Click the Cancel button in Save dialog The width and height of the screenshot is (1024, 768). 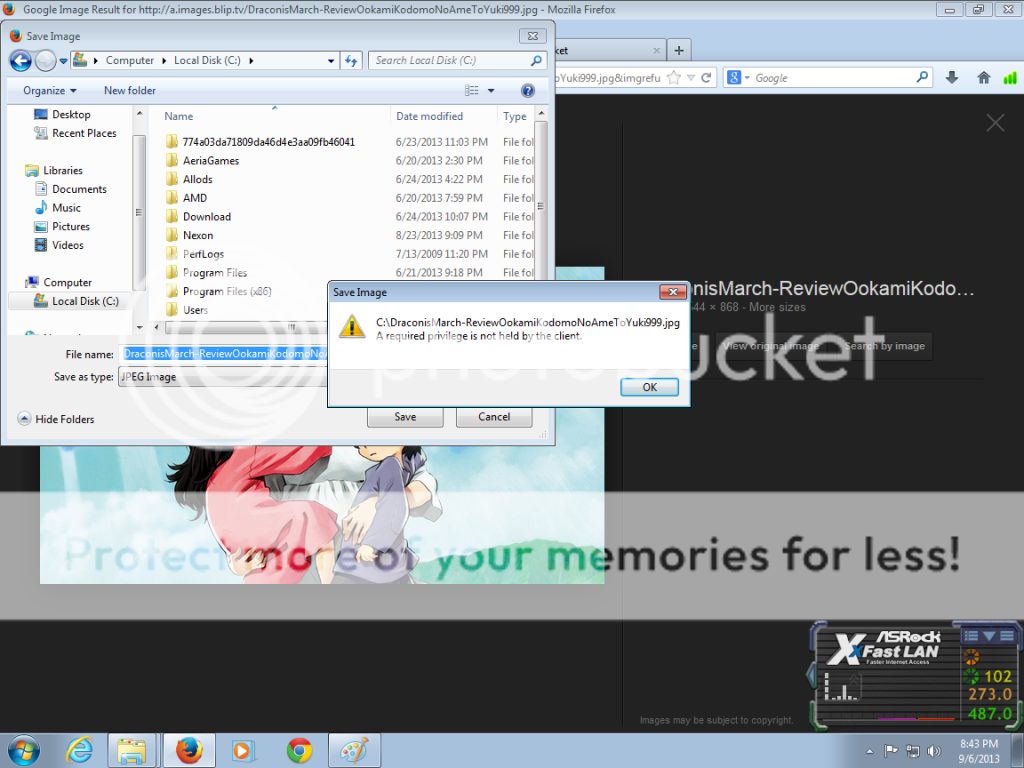pyautogui.click(x=494, y=417)
